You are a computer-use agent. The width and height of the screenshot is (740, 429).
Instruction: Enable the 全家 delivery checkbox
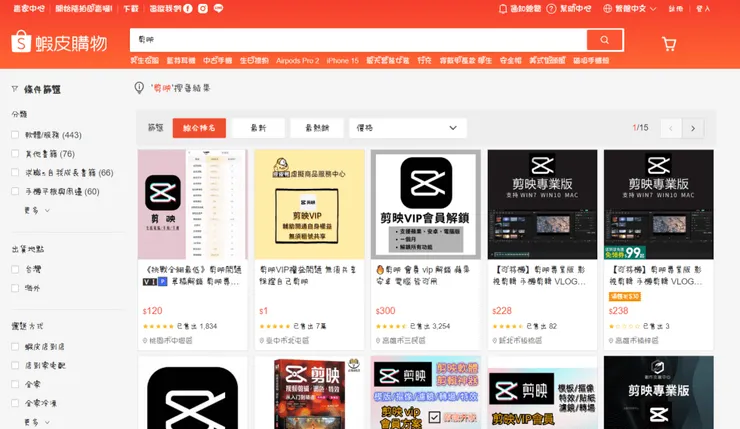15,384
